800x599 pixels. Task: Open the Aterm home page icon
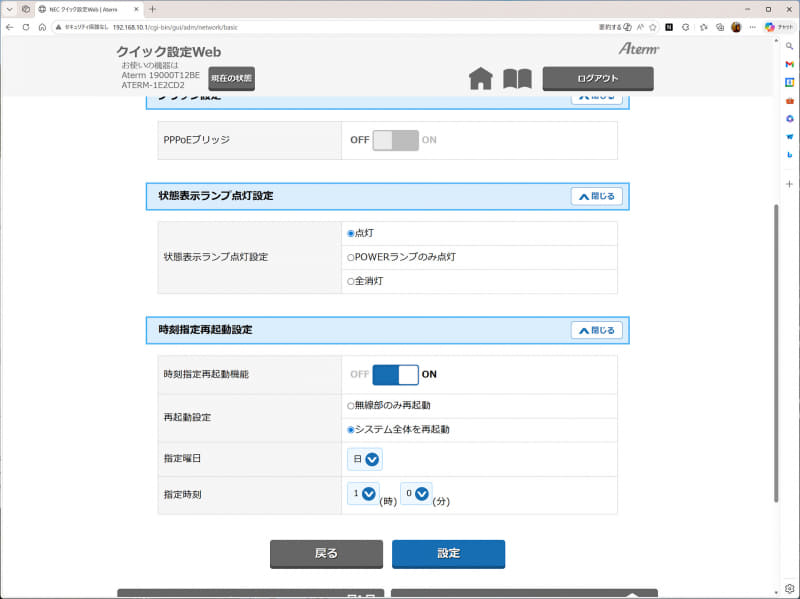tap(481, 77)
